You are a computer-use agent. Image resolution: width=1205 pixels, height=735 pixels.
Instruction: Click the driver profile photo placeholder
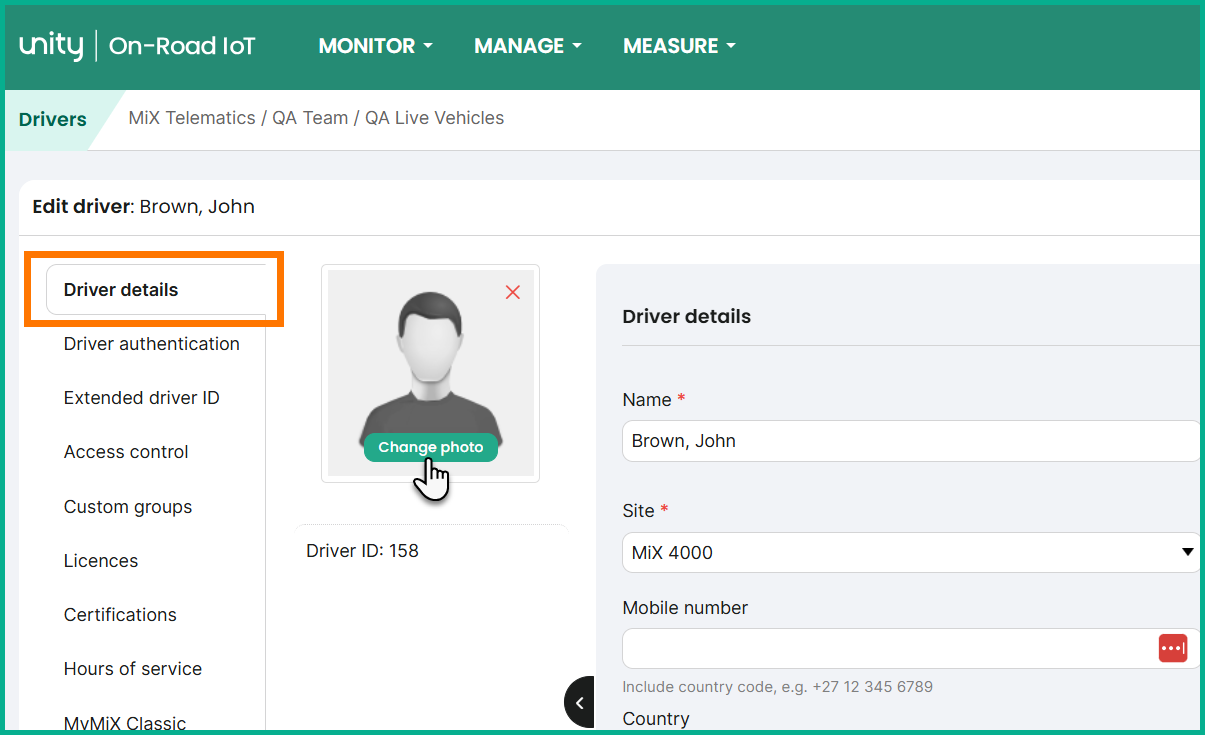click(430, 360)
